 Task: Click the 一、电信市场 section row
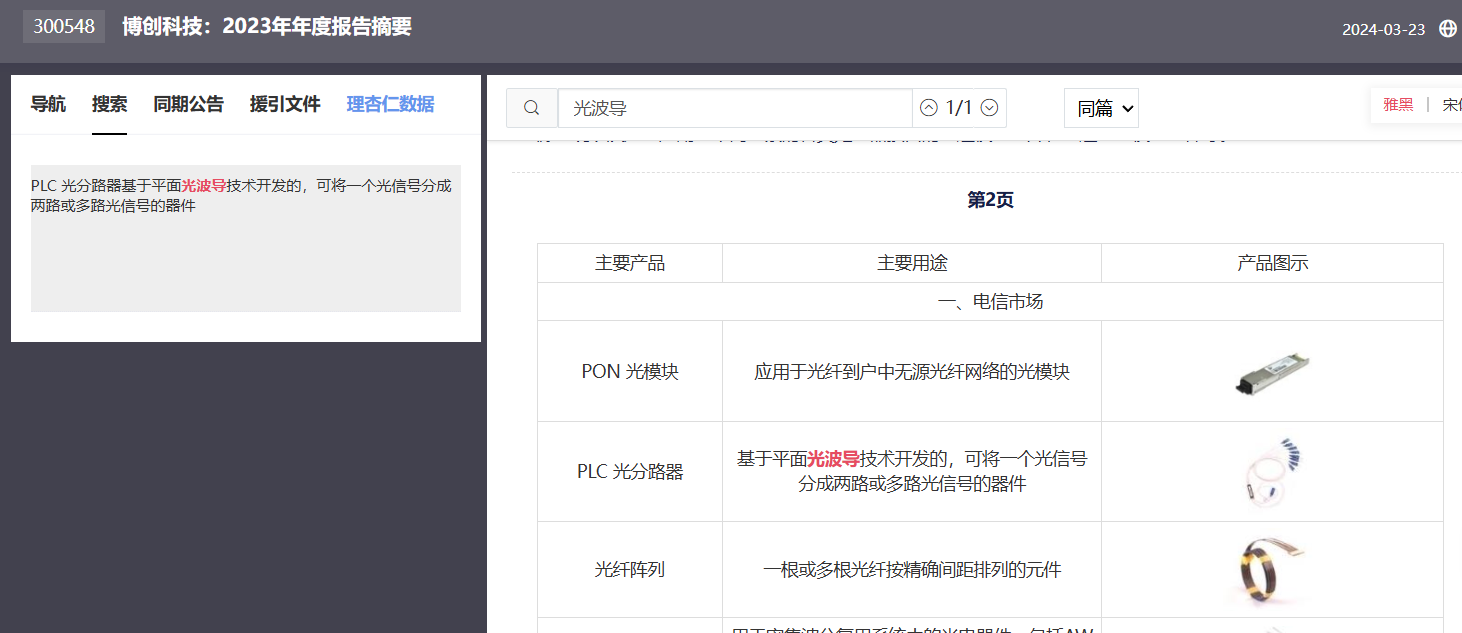click(990, 301)
